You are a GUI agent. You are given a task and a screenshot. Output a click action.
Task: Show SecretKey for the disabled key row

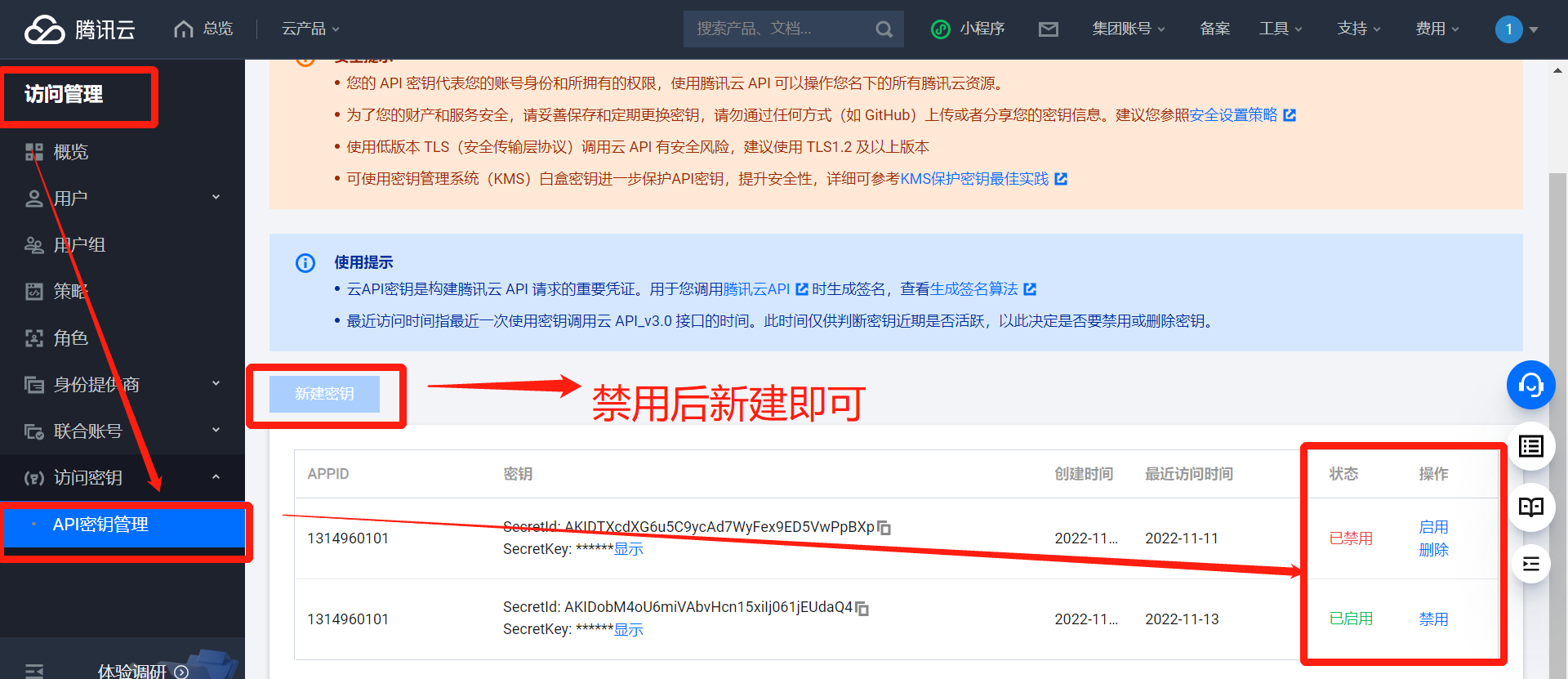click(629, 550)
